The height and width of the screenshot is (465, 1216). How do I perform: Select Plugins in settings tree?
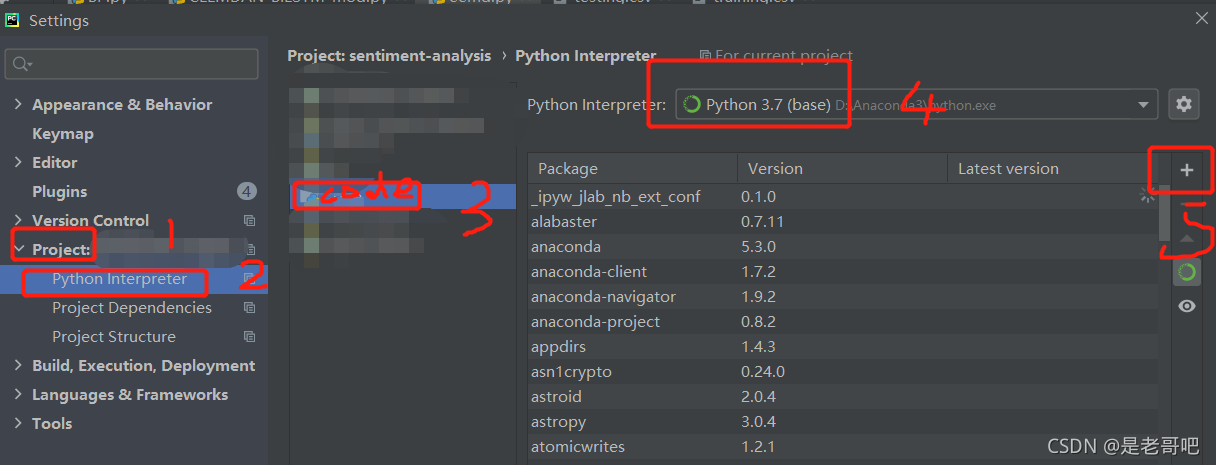tap(60, 192)
